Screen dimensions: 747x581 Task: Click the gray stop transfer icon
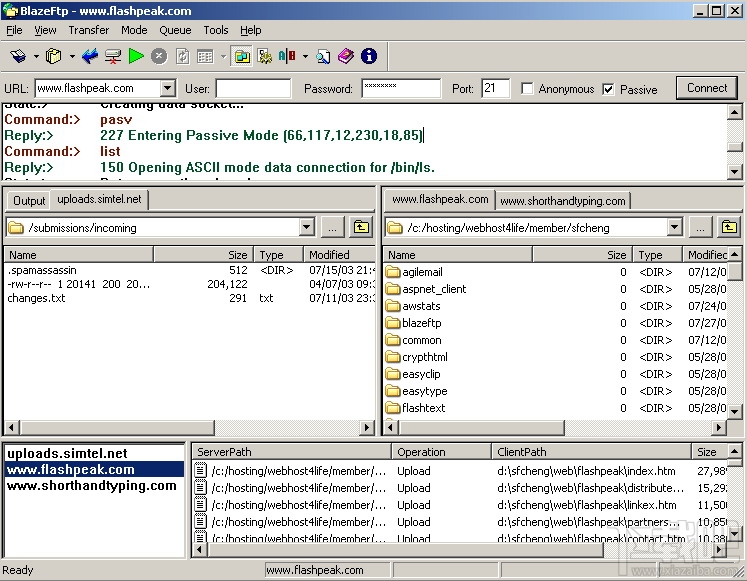point(159,57)
